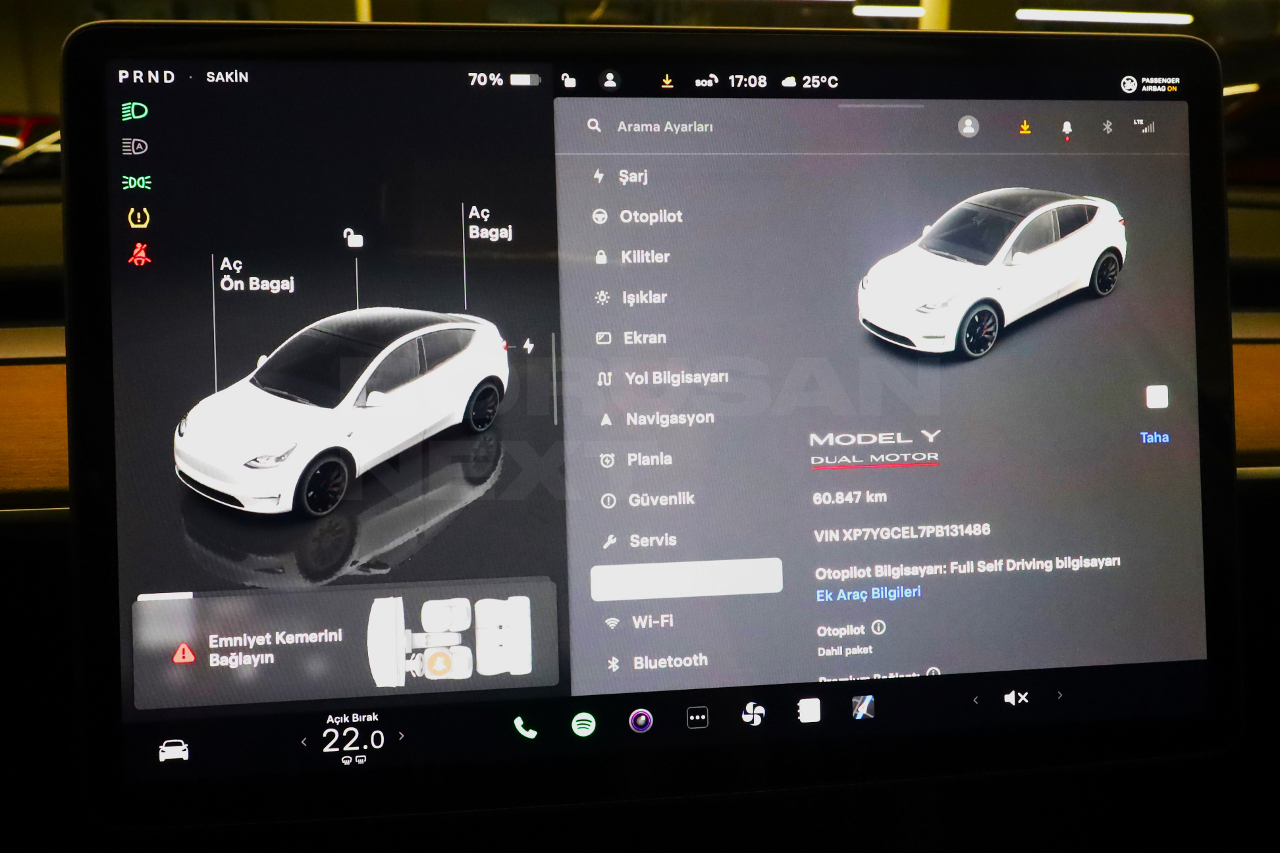This screenshot has height=853, width=1280.
Task: Lower volume with left chevron
Action: pyautogui.click(x=975, y=700)
